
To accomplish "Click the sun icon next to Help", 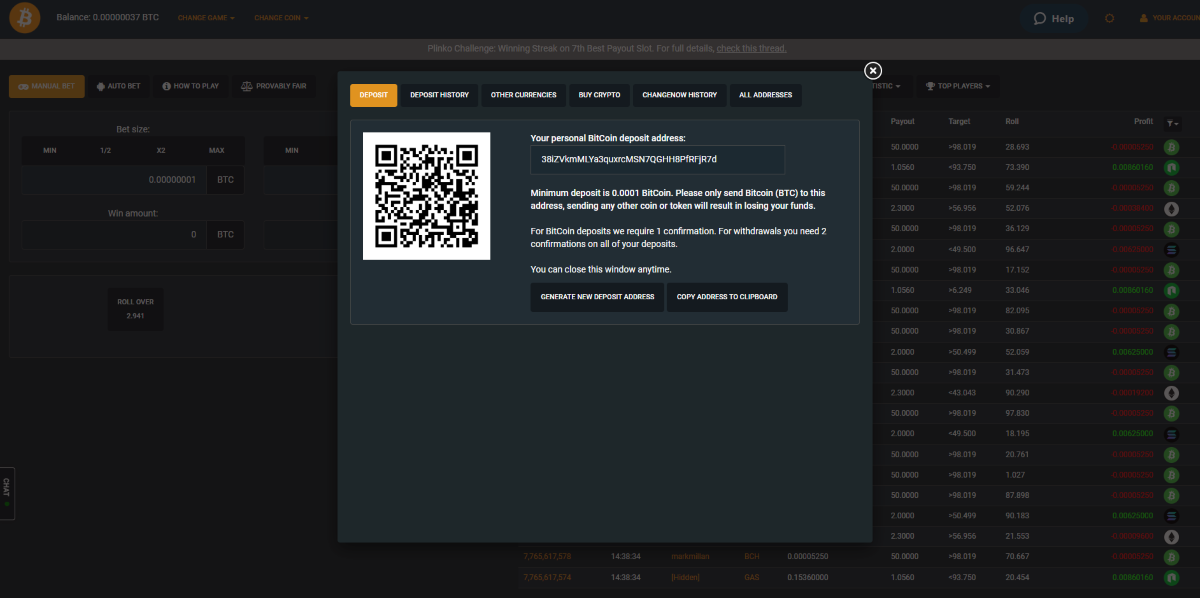I will 1110,18.
